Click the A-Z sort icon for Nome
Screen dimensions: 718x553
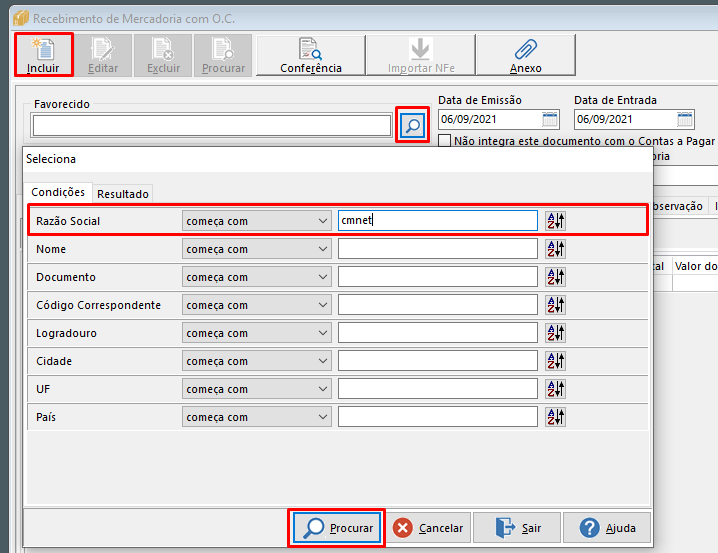[555, 249]
